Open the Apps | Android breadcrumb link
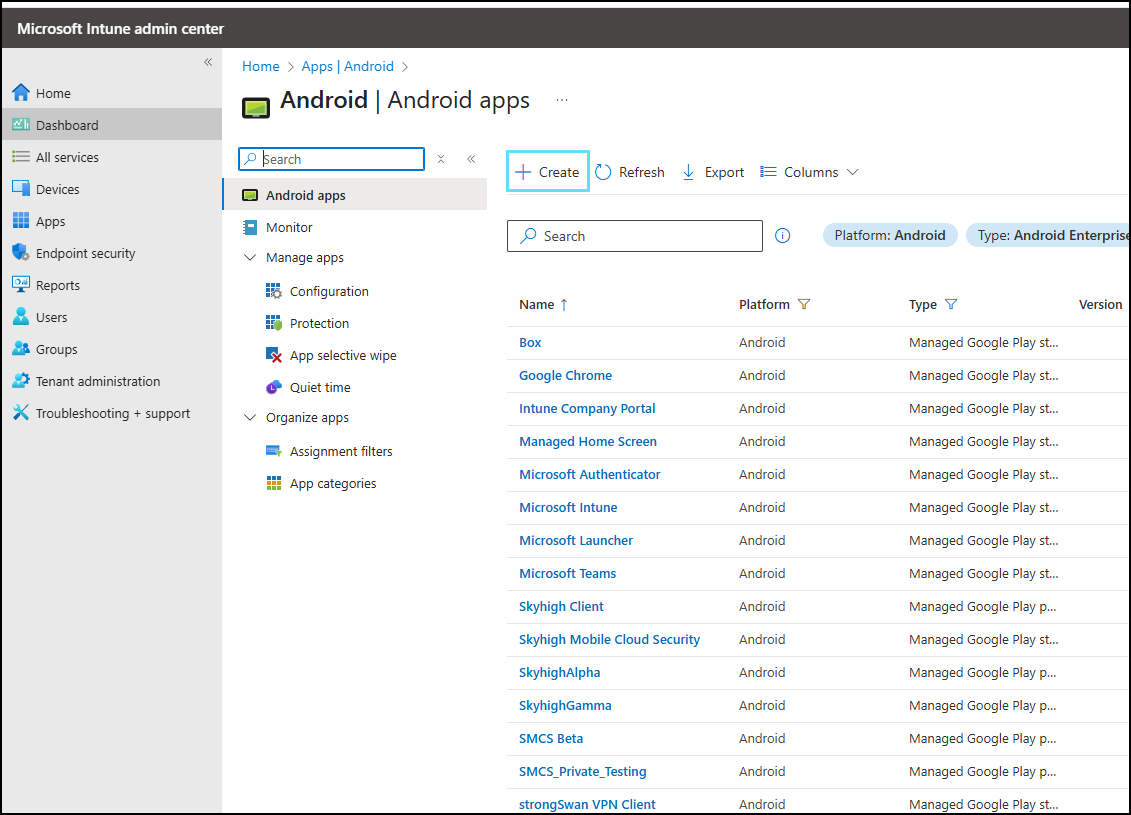Image resolution: width=1131 pixels, height=815 pixels. pyautogui.click(x=348, y=66)
